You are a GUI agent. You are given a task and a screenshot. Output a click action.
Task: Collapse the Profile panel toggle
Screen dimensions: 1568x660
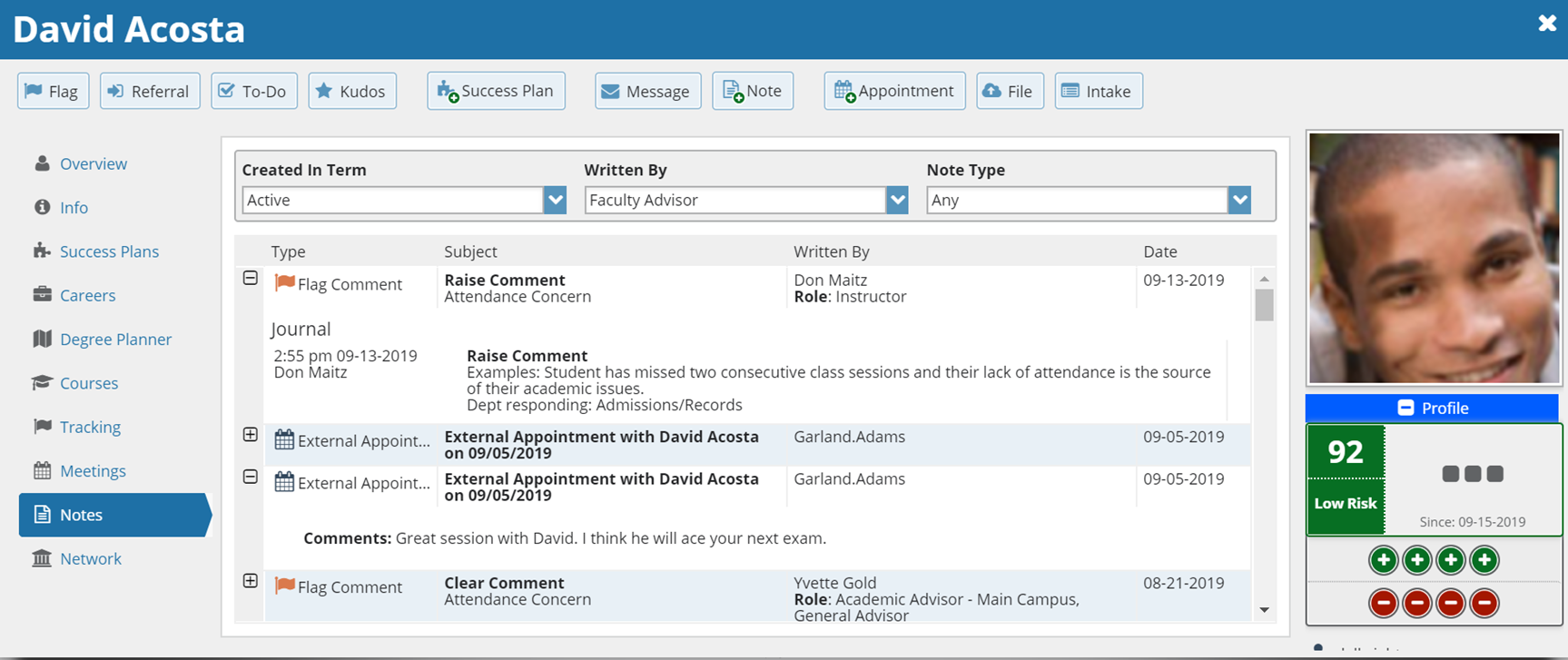click(x=1405, y=408)
